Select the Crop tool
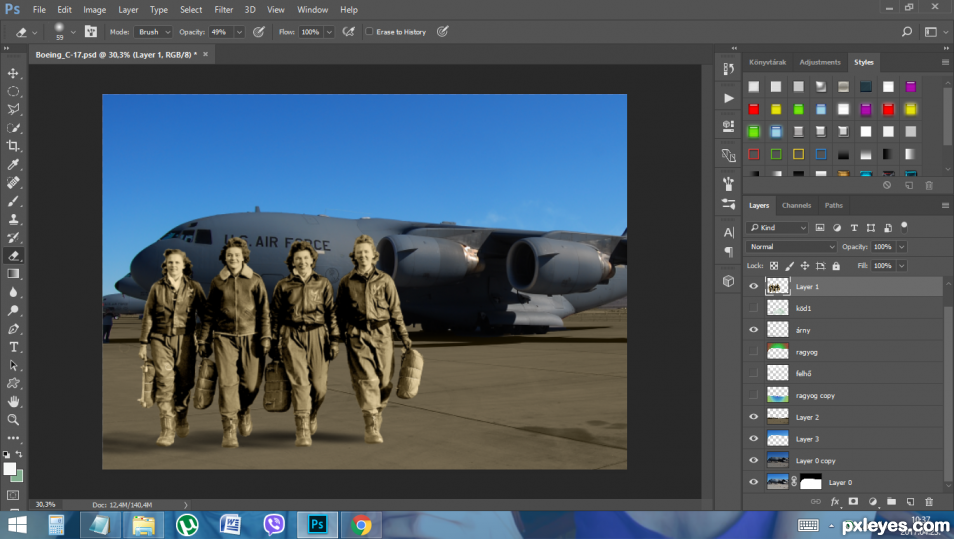Image resolution: width=954 pixels, height=539 pixels. (x=13, y=146)
